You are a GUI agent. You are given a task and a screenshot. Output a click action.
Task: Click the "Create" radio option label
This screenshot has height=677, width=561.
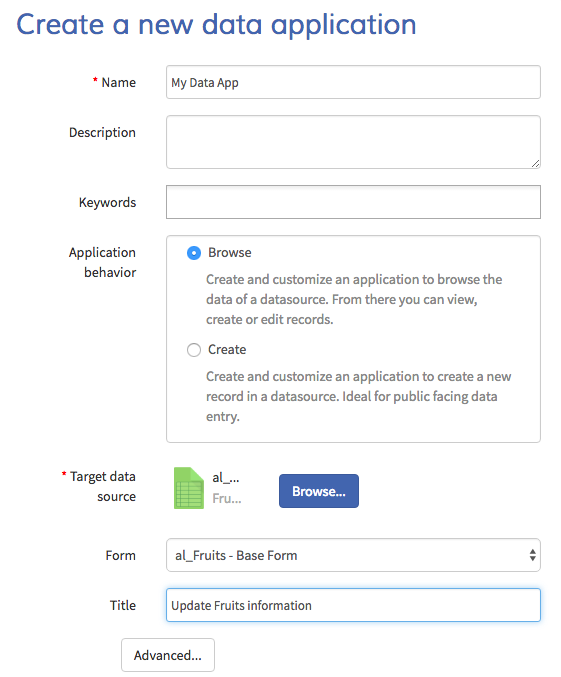click(x=227, y=350)
